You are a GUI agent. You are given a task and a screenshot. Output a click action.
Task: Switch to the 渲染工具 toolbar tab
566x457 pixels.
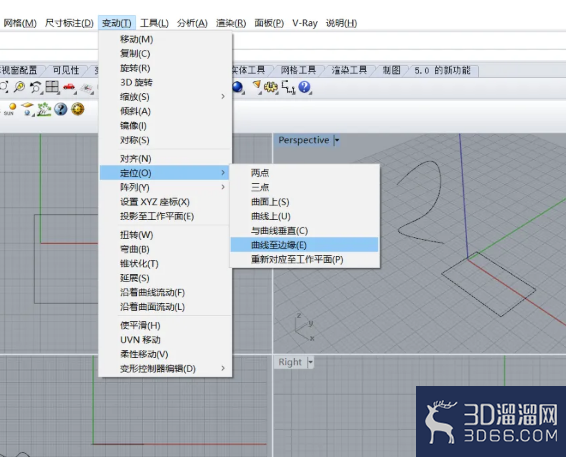coord(349,70)
